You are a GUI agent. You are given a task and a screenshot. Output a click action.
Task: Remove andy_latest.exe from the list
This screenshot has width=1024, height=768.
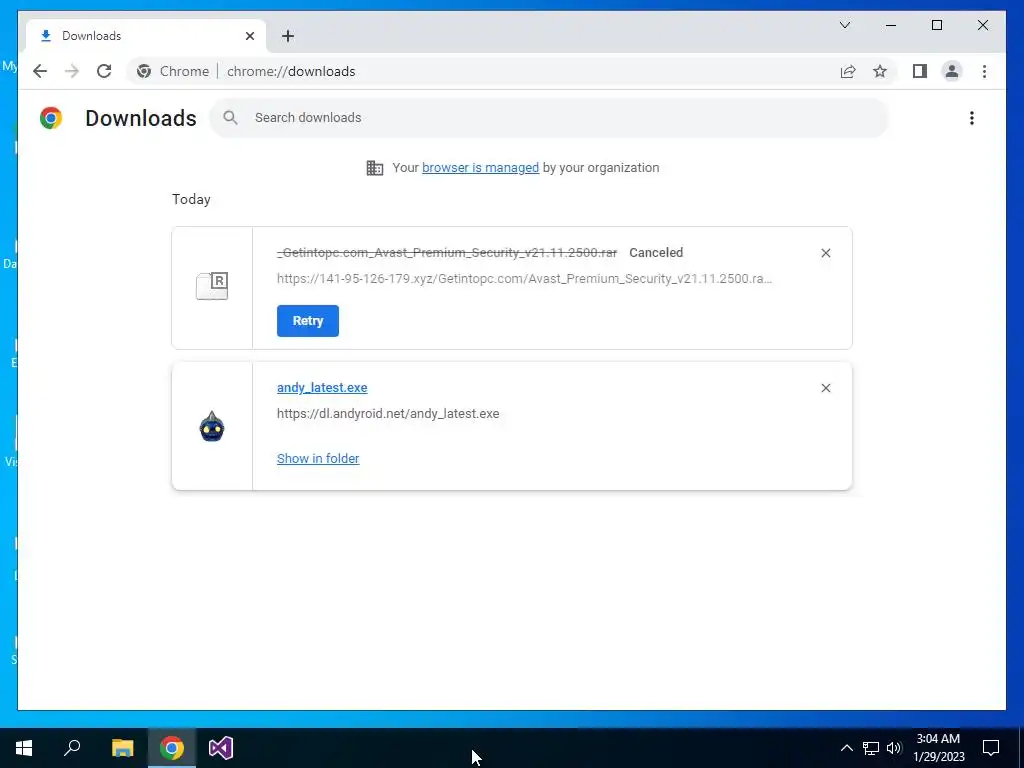825,388
